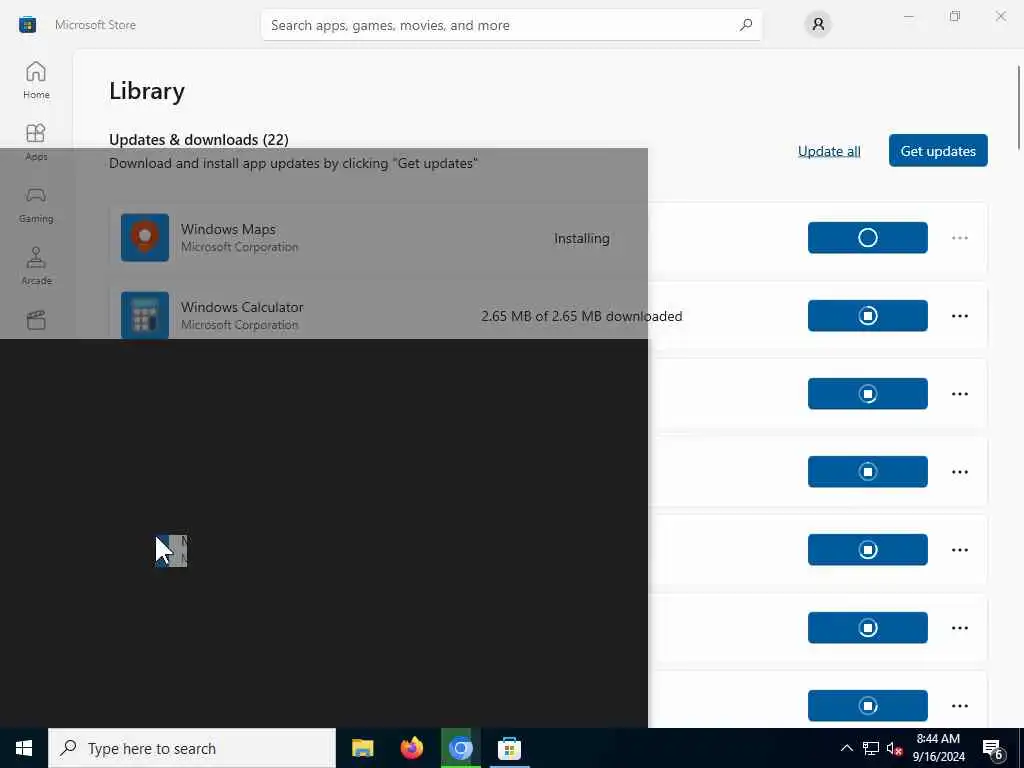This screenshot has width=1024, height=768.
Task: Click the Updates & downloads (22) heading
Action: click(x=199, y=140)
